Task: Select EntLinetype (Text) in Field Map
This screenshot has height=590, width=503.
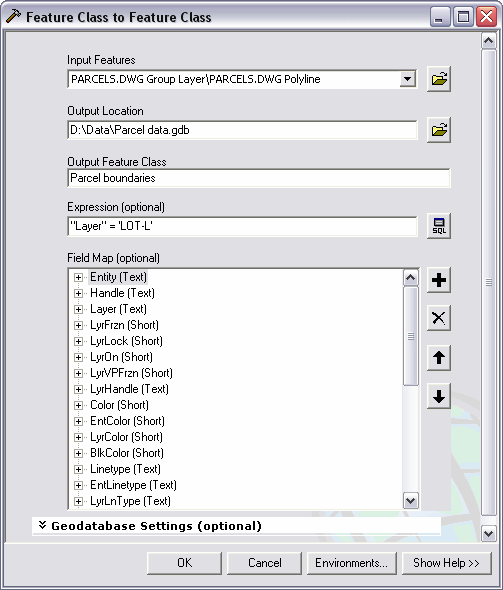Action: click(133, 485)
